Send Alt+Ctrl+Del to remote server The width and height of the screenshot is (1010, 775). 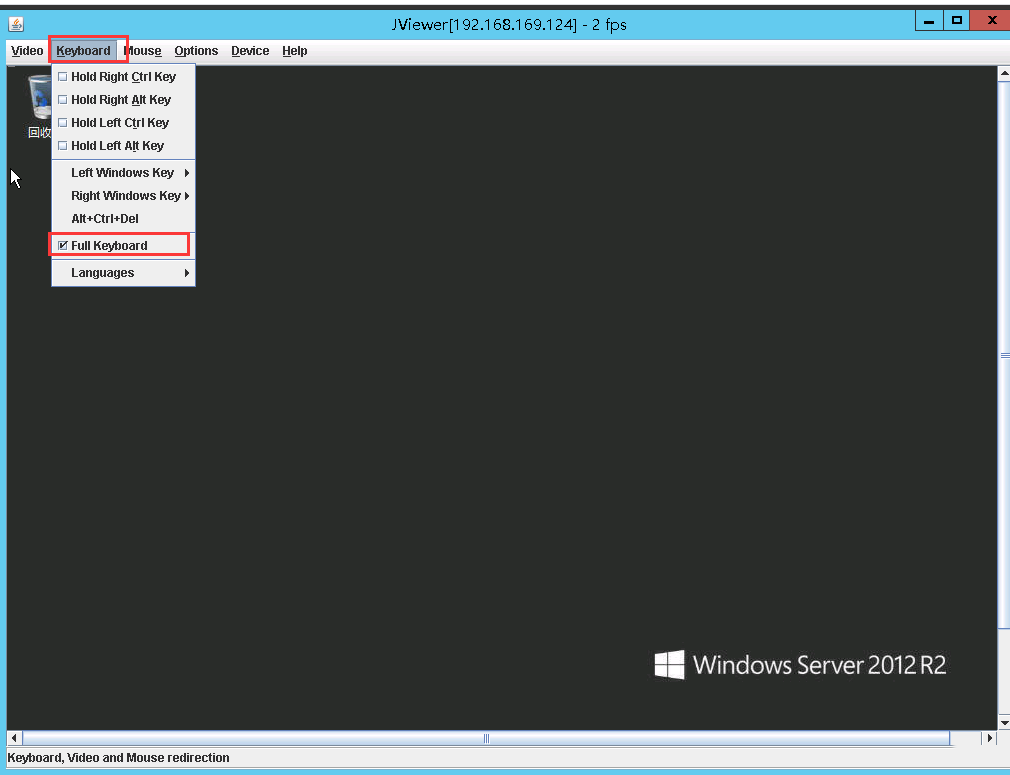123,218
